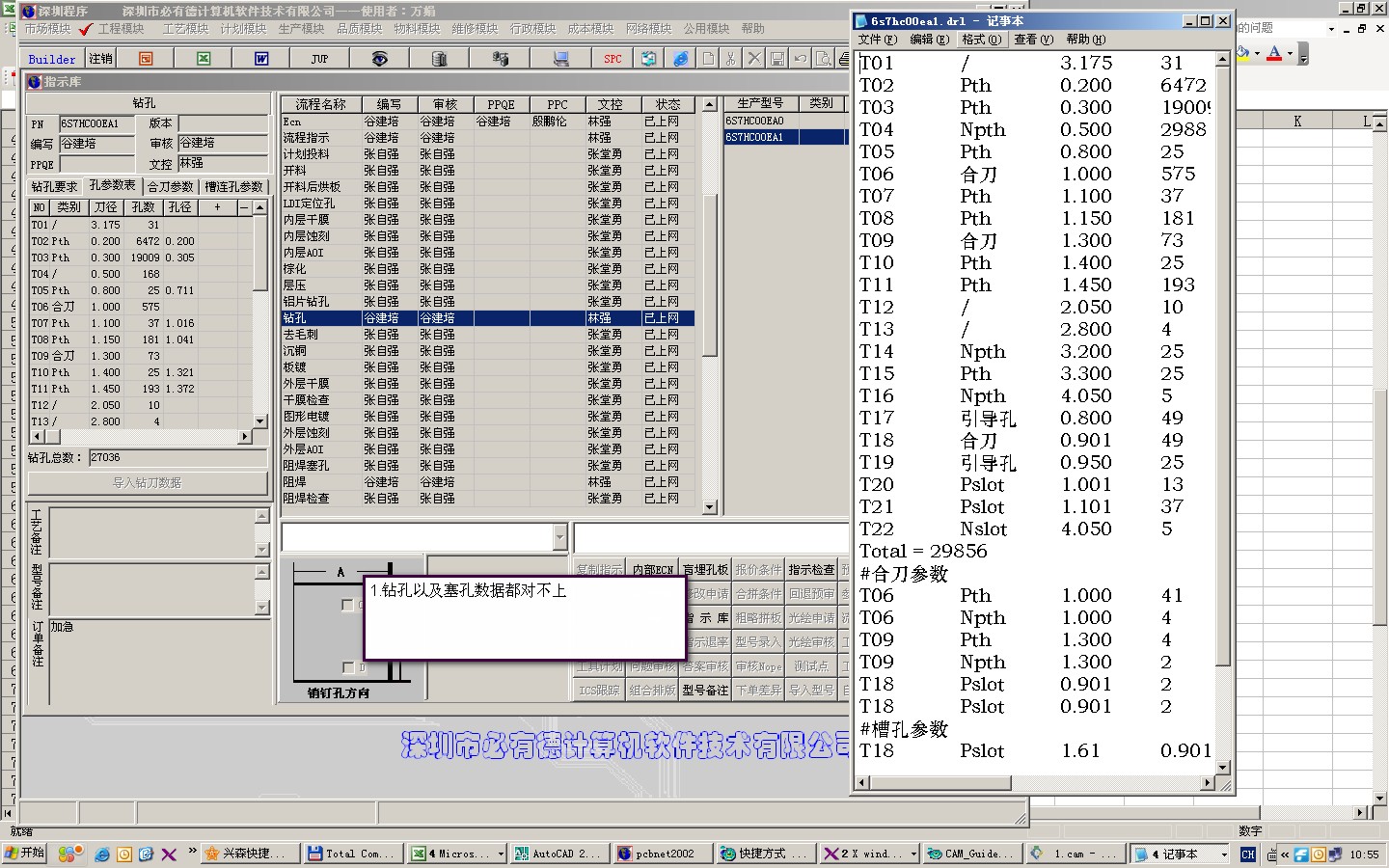Click the 盲埋孔板 button

point(705,569)
